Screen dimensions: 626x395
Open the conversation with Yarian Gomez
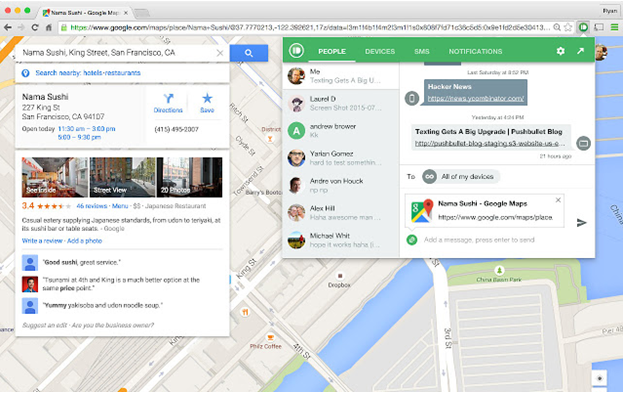341,158
